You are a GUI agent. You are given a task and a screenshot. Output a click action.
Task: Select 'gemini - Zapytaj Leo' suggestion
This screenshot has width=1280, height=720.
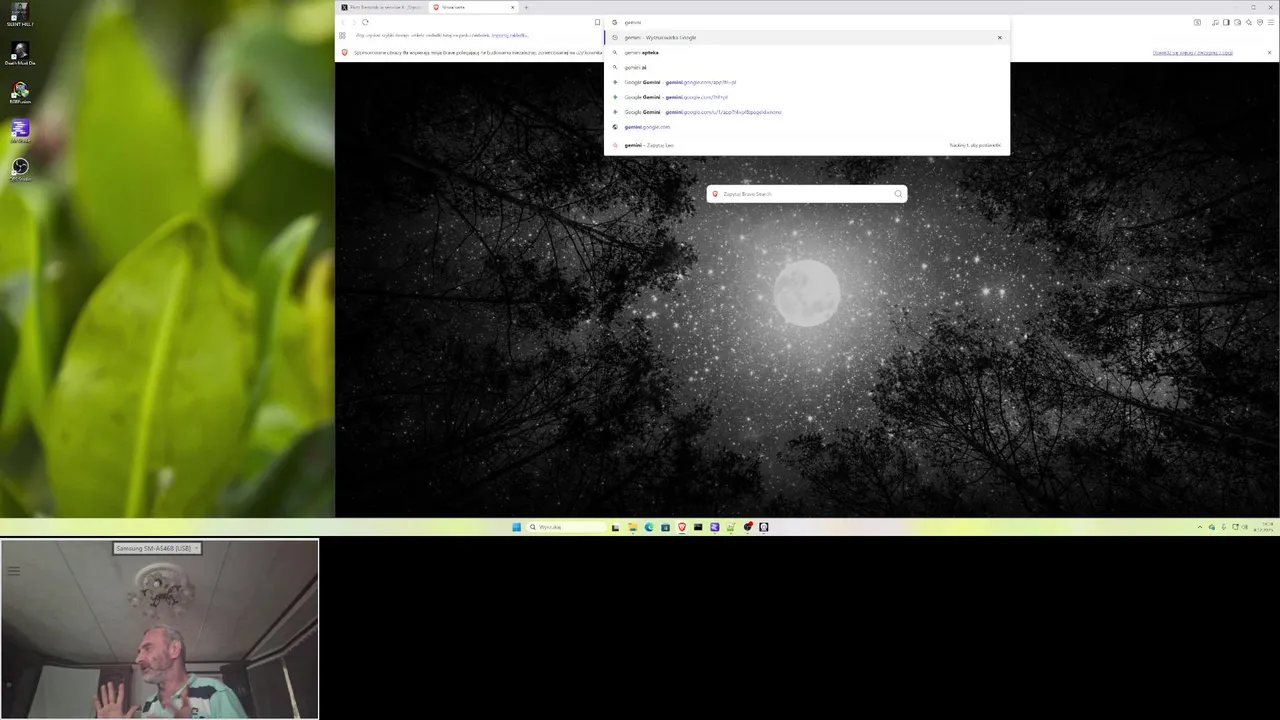807,145
